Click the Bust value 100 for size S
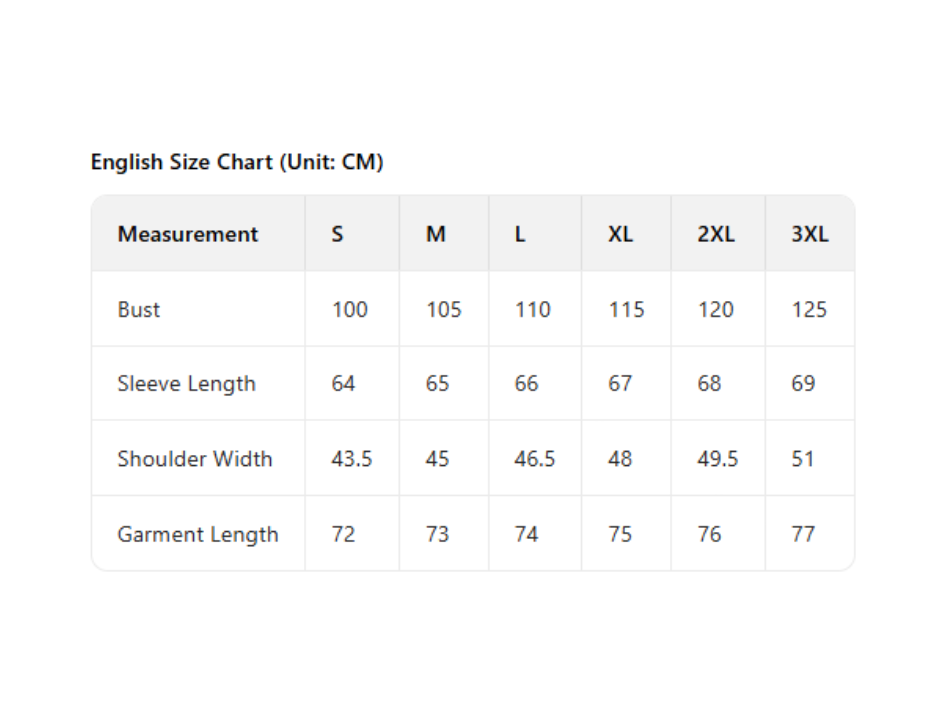 [350, 309]
